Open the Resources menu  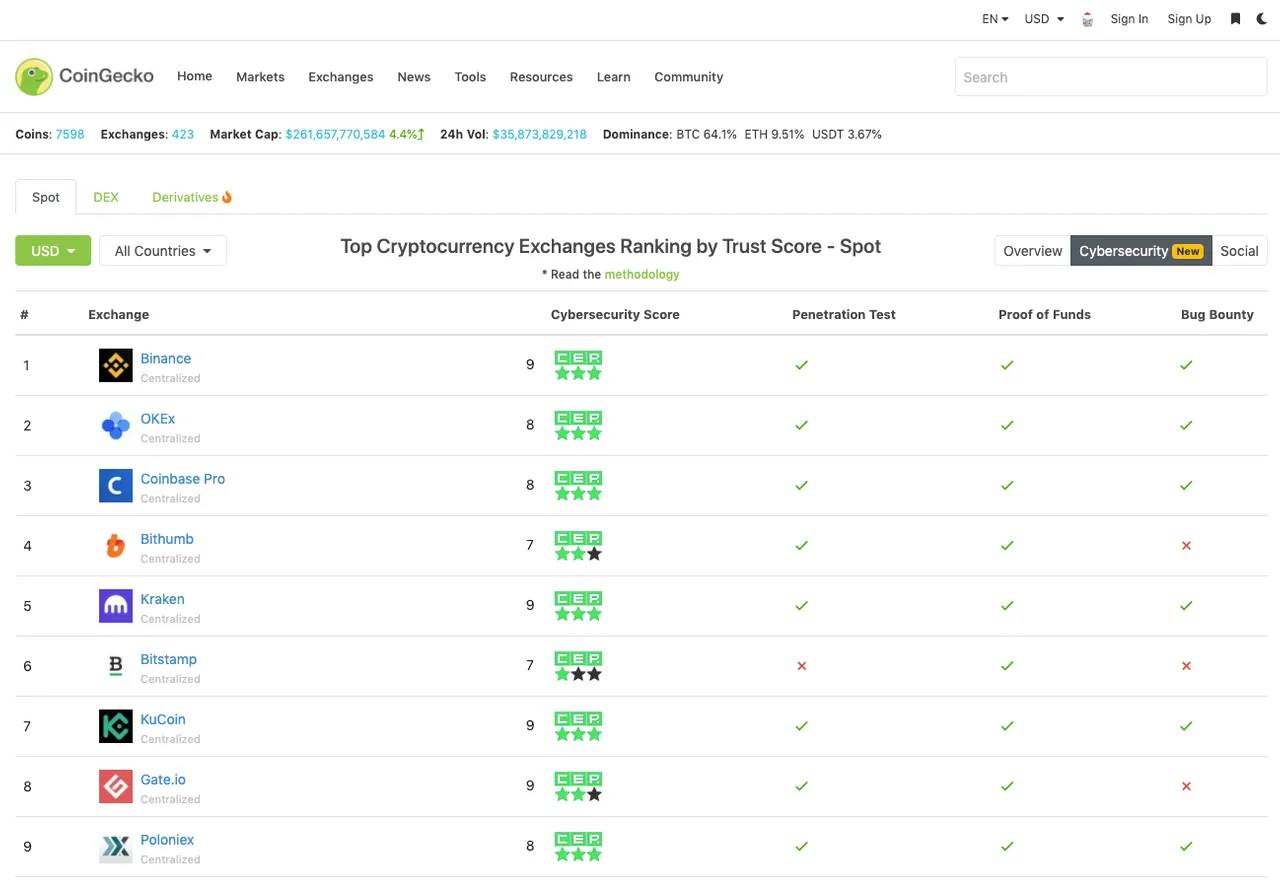[x=541, y=77]
